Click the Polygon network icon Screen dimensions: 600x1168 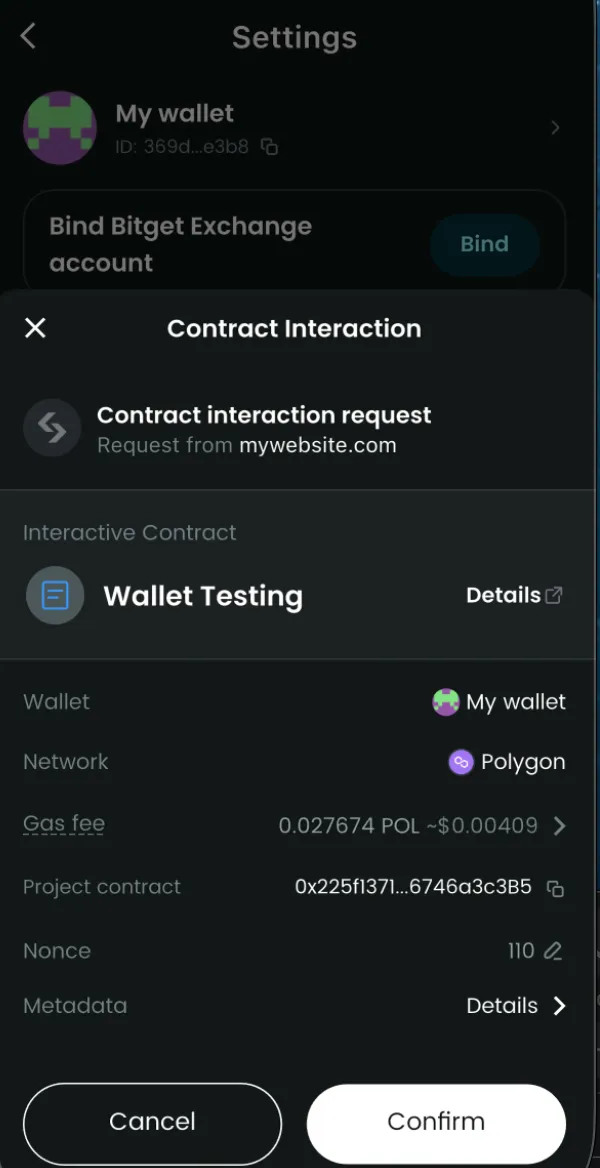click(x=459, y=762)
